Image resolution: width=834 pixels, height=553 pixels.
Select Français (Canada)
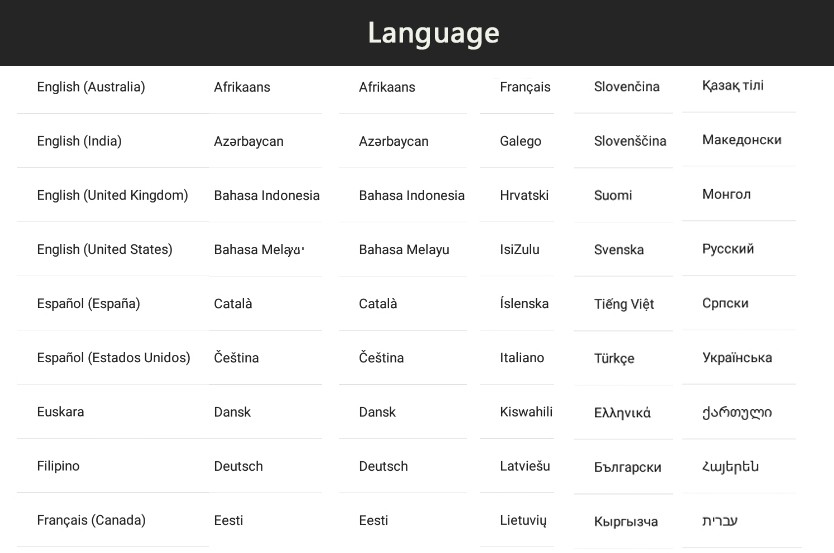(112, 520)
